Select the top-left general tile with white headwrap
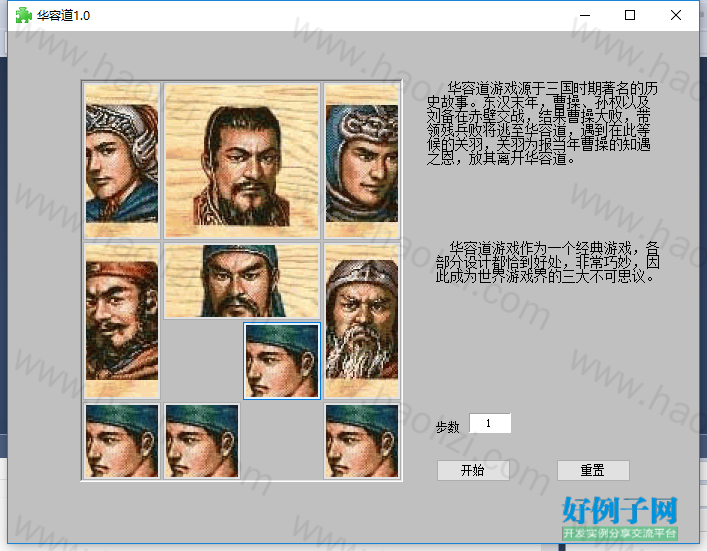707x551 pixels. pos(122,161)
